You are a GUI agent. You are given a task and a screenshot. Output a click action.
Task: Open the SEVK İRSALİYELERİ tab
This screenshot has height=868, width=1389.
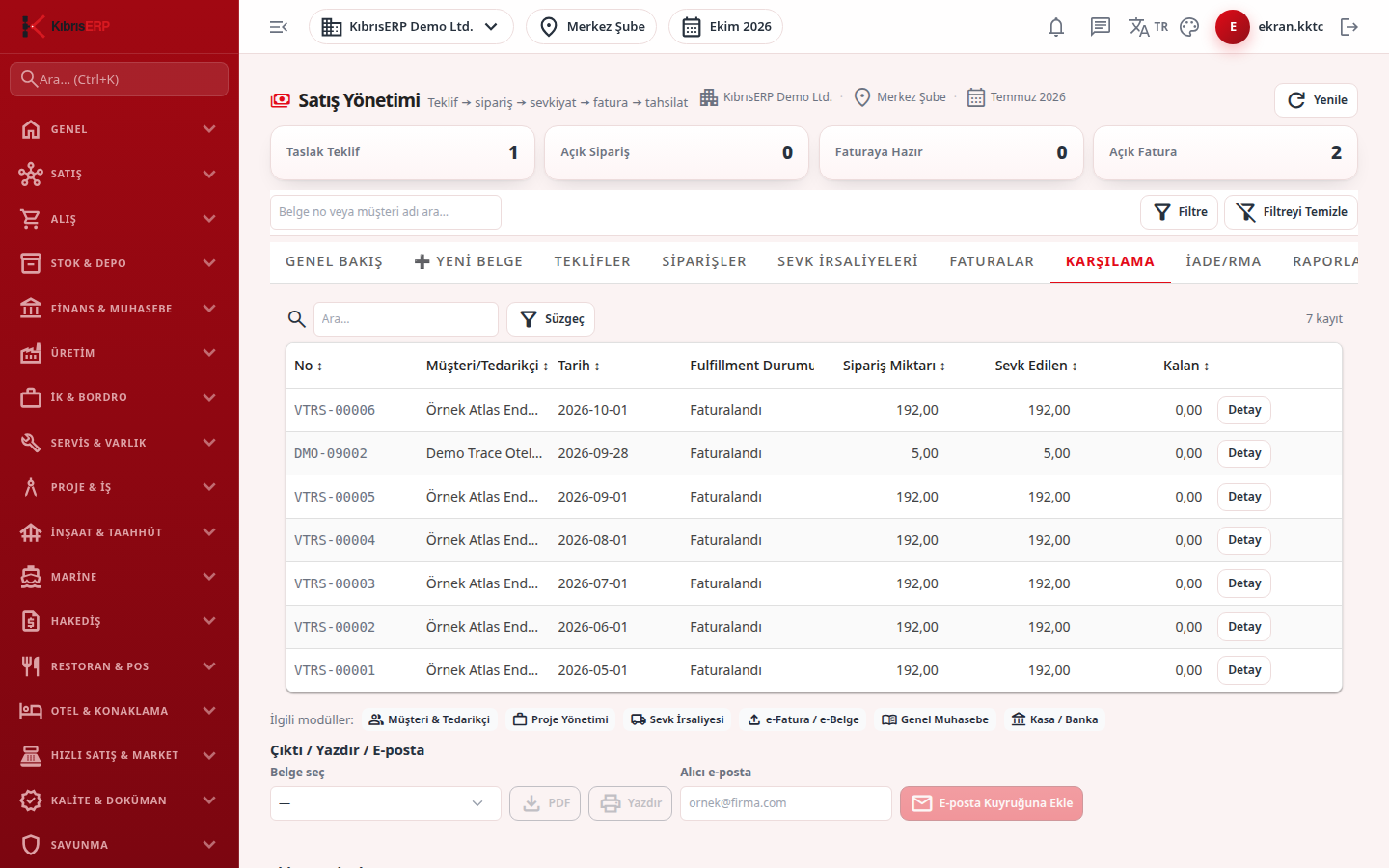848,261
